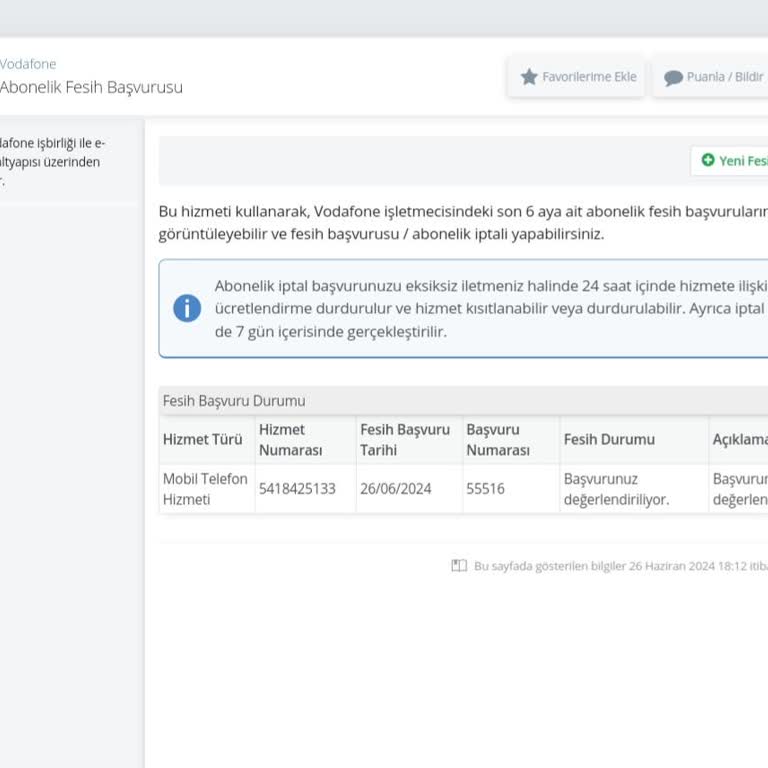The width and height of the screenshot is (768, 768).
Task: Select the service number 5418425133 cell
Action: [x=297, y=489]
